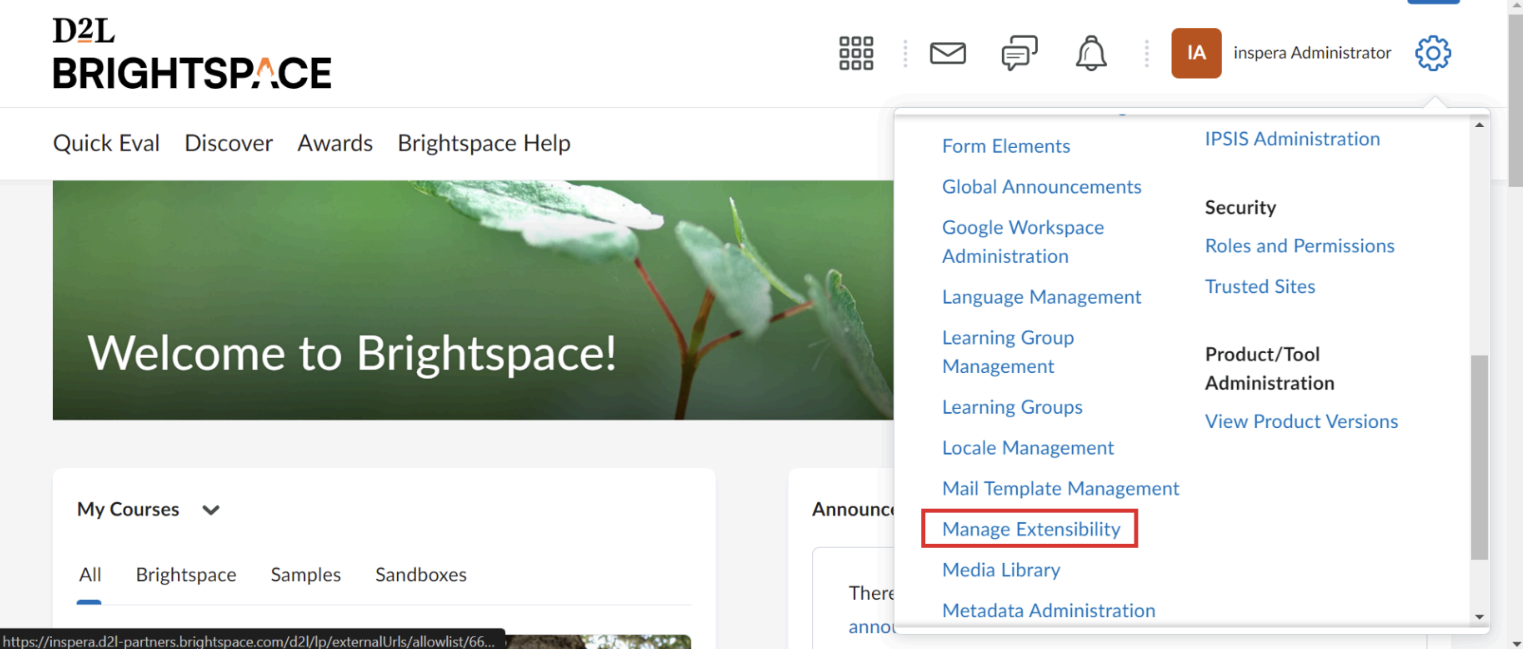Open Quick Eval in the navbar
The image size is (1523, 649).
(106, 143)
